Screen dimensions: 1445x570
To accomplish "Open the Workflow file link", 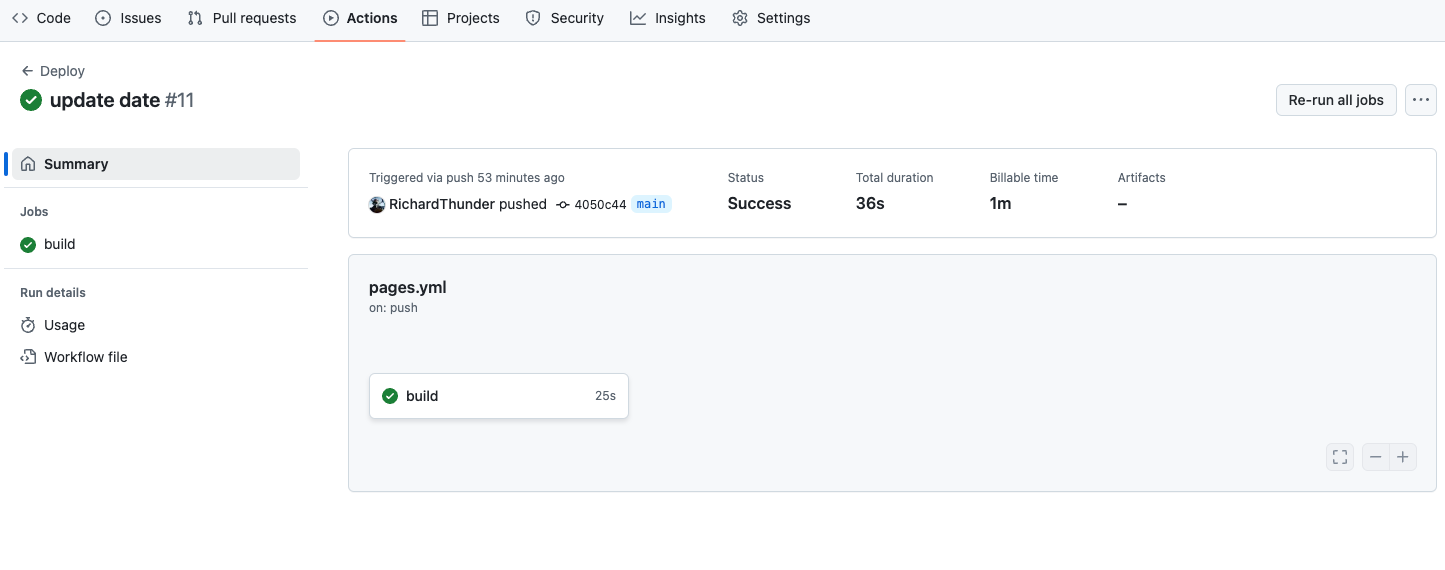I will [x=85, y=357].
